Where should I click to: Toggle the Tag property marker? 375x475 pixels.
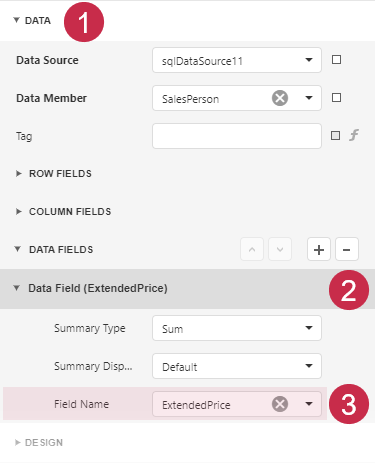point(335,136)
